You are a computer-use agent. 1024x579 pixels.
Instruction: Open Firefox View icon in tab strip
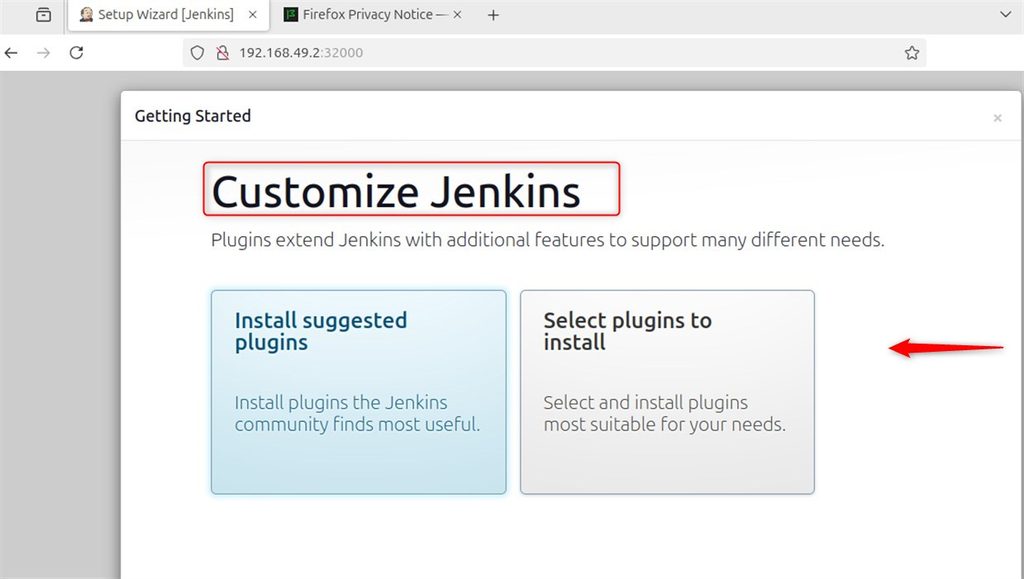pos(44,14)
